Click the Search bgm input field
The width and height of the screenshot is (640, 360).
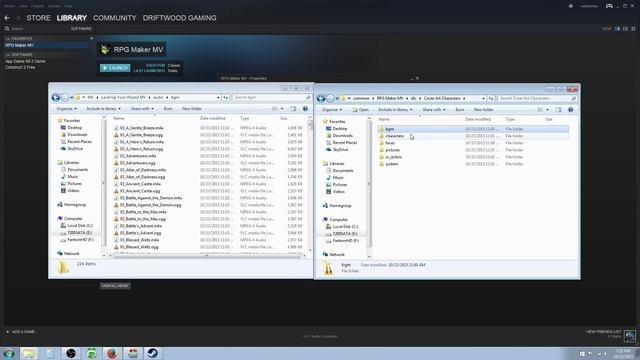point(272,98)
